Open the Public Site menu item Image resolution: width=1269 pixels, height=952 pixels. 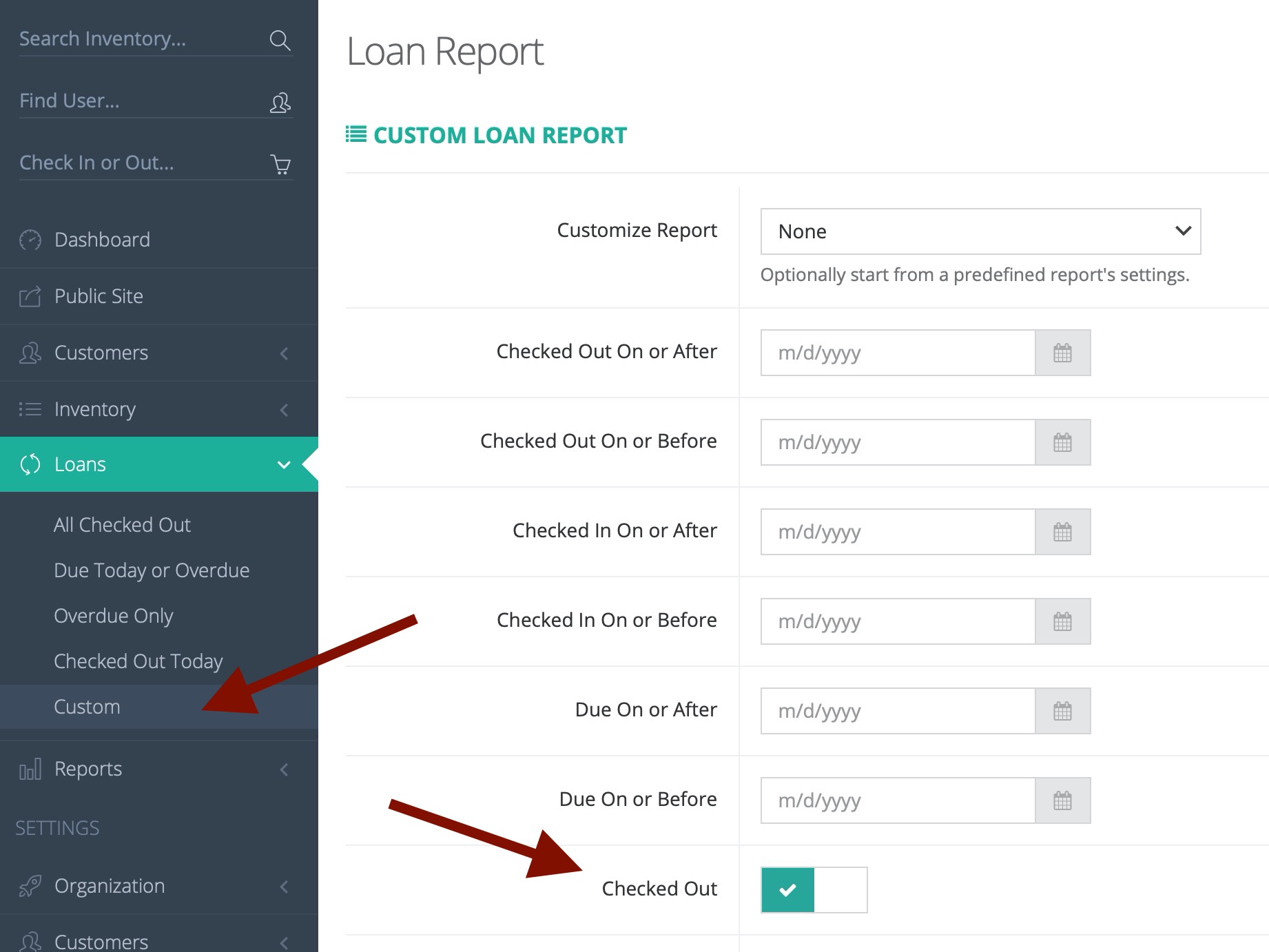[159, 296]
